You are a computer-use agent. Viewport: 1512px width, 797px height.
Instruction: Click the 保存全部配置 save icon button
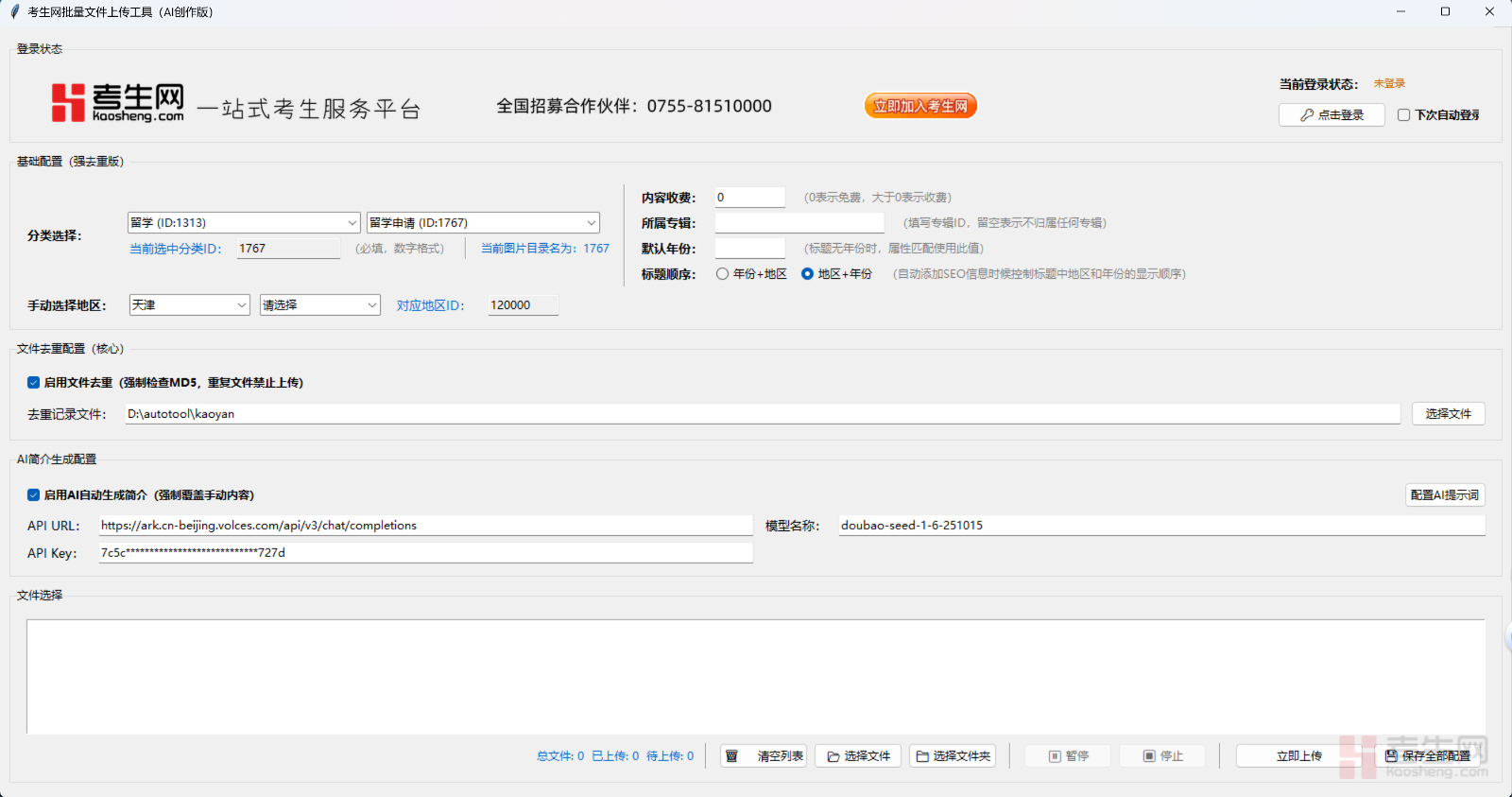click(x=1427, y=756)
